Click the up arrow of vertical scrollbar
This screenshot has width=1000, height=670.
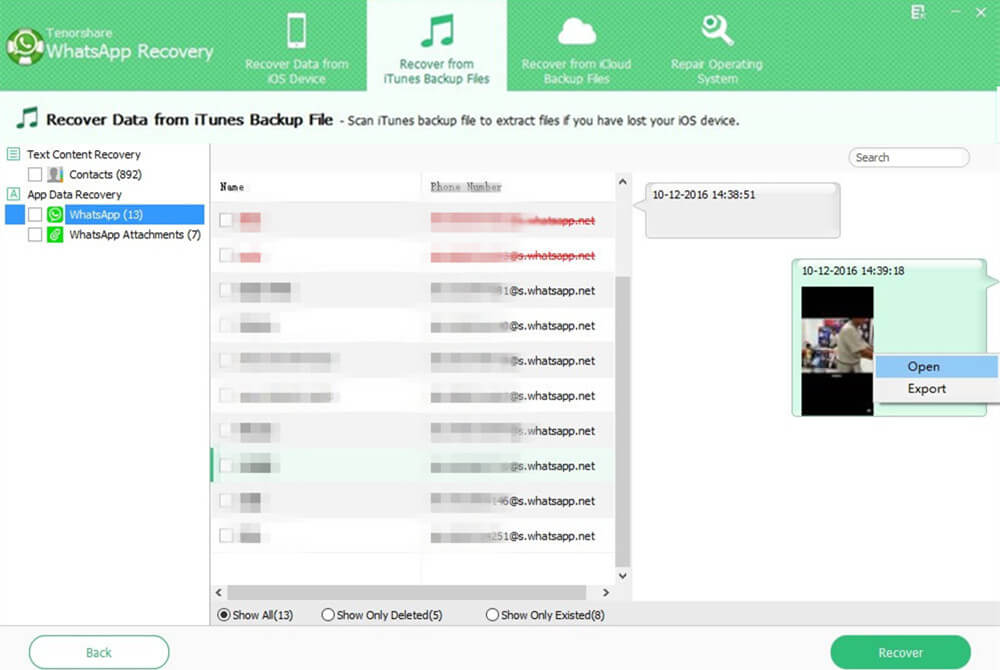coord(622,182)
